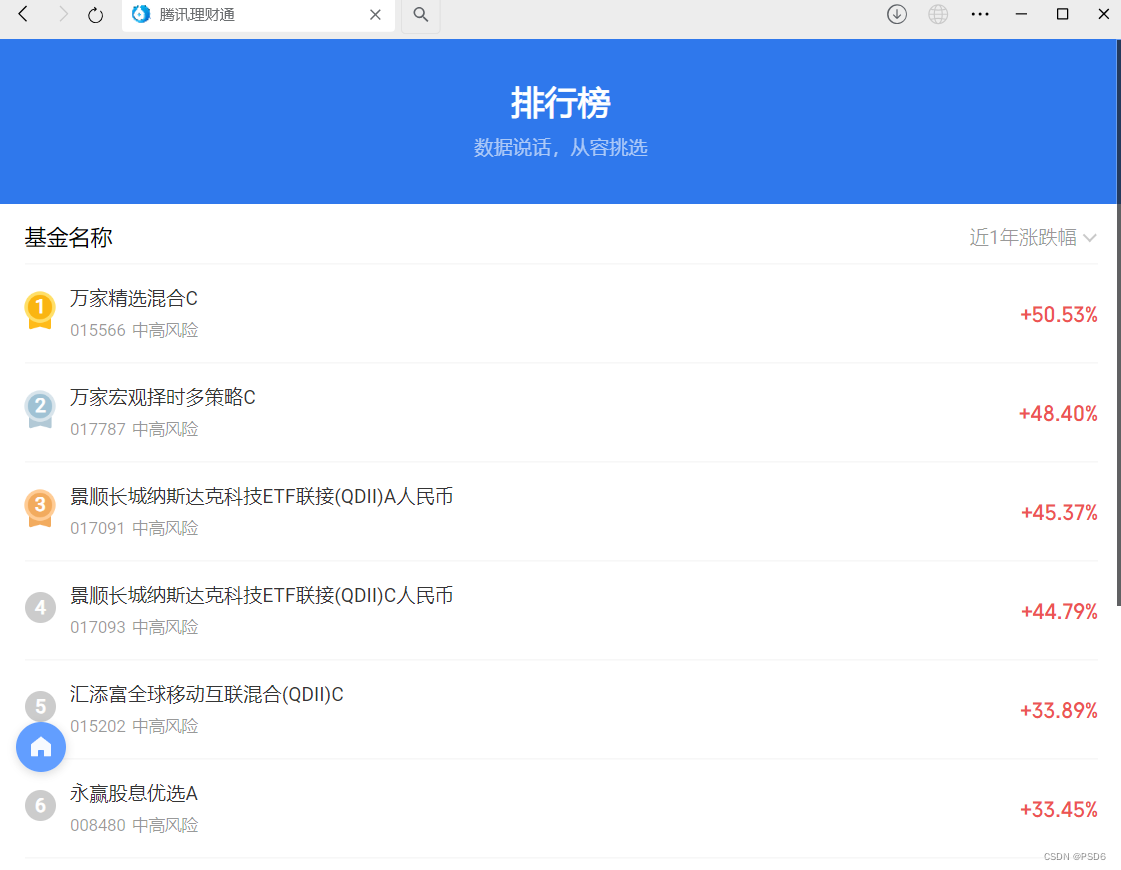Click the subtitle 数据说话，从容挑选

560,147
